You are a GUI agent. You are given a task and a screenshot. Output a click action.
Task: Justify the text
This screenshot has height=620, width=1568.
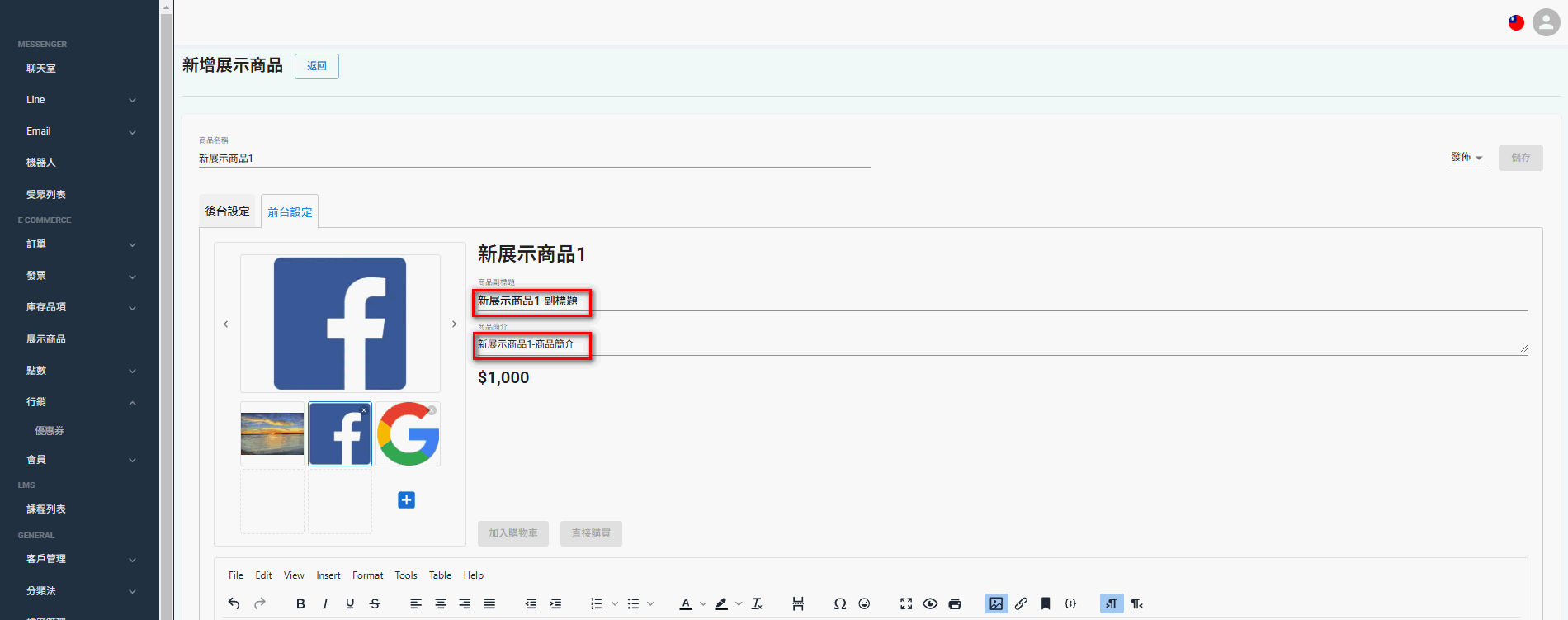tap(489, 603)
